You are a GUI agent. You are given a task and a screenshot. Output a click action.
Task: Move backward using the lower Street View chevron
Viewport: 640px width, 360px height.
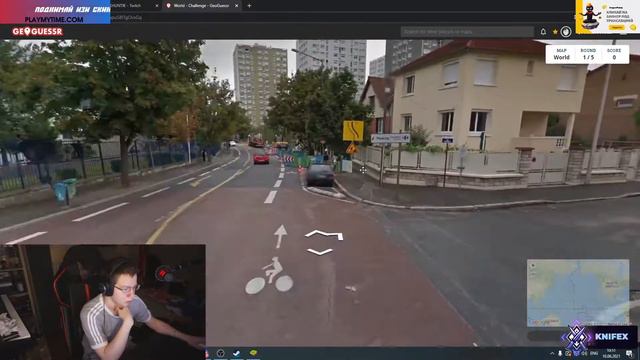[x=320, y=252]
